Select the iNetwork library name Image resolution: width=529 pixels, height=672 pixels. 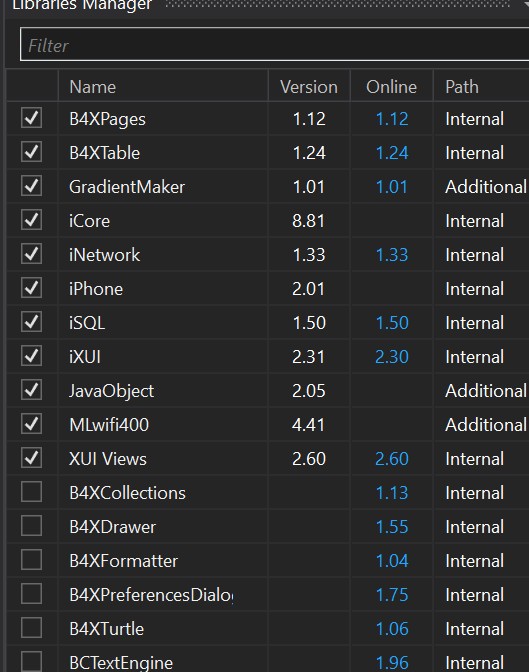click(104, 255)
